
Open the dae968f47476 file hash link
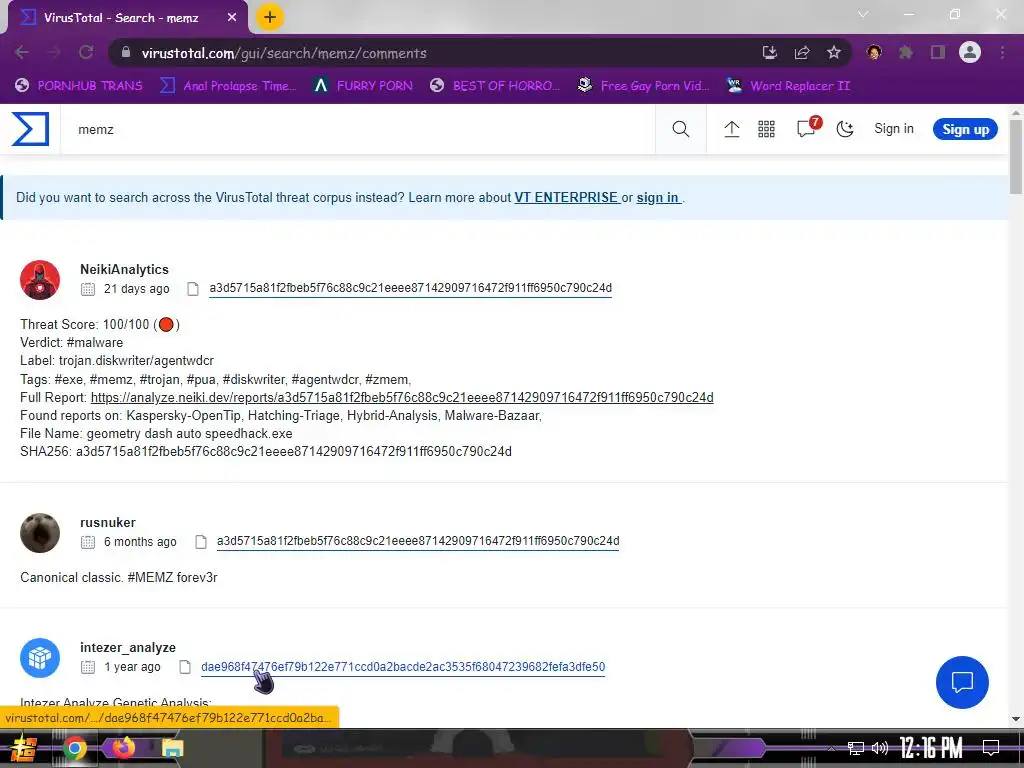[x=403, y=667]
